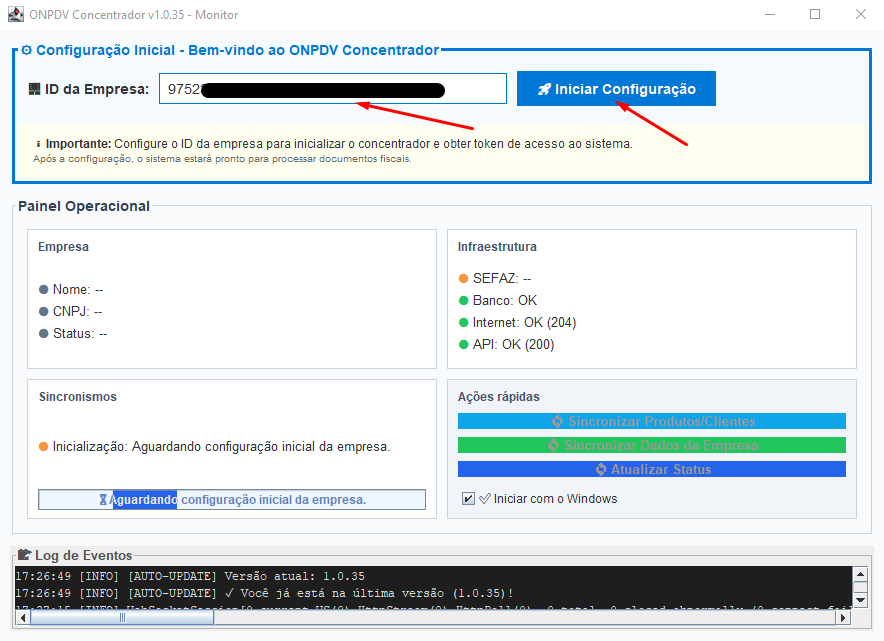
Task: Maximize the ONPDV Concentrador window
Action: point(815,14)
